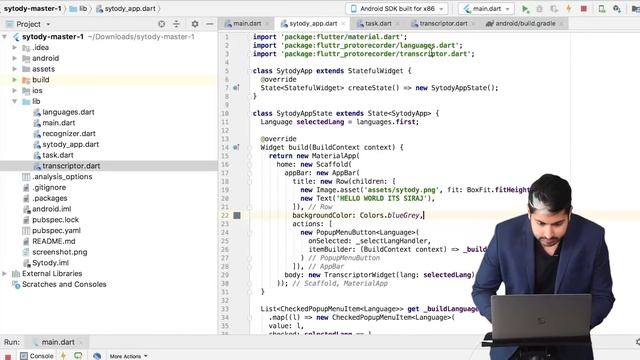Select pubspec.yaml in the project tree

[56, 231]
